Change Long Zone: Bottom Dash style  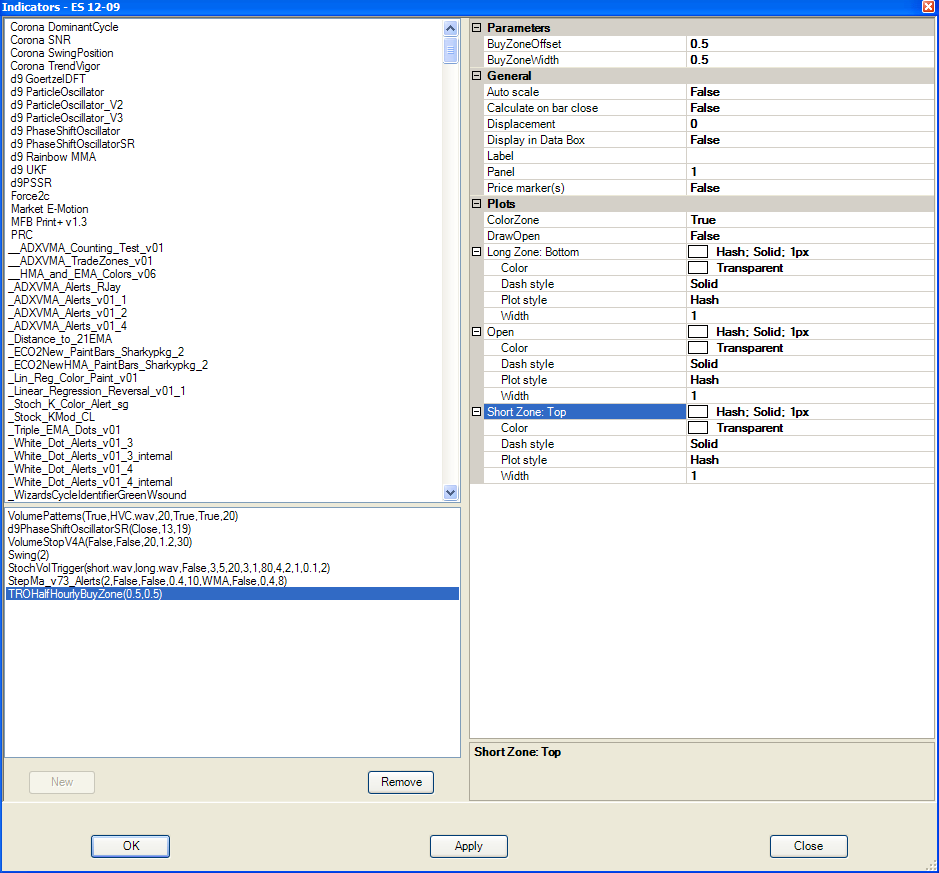click(x=810, y=284)
